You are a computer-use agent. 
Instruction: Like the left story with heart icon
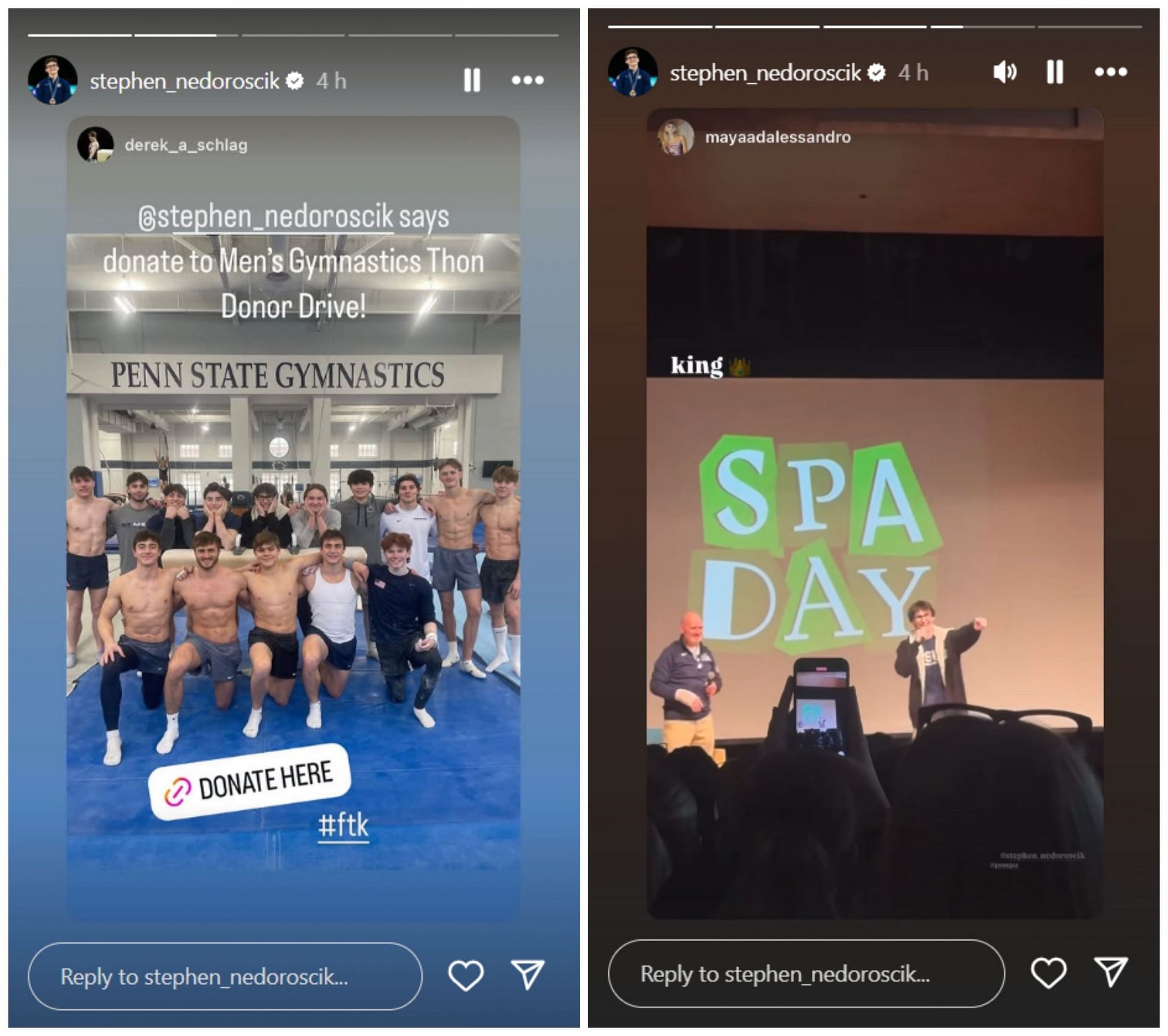(x=465, y=976)
